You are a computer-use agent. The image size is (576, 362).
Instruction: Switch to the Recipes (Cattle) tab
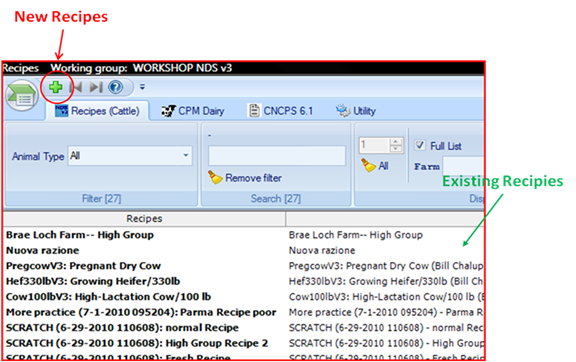point(97,111)
